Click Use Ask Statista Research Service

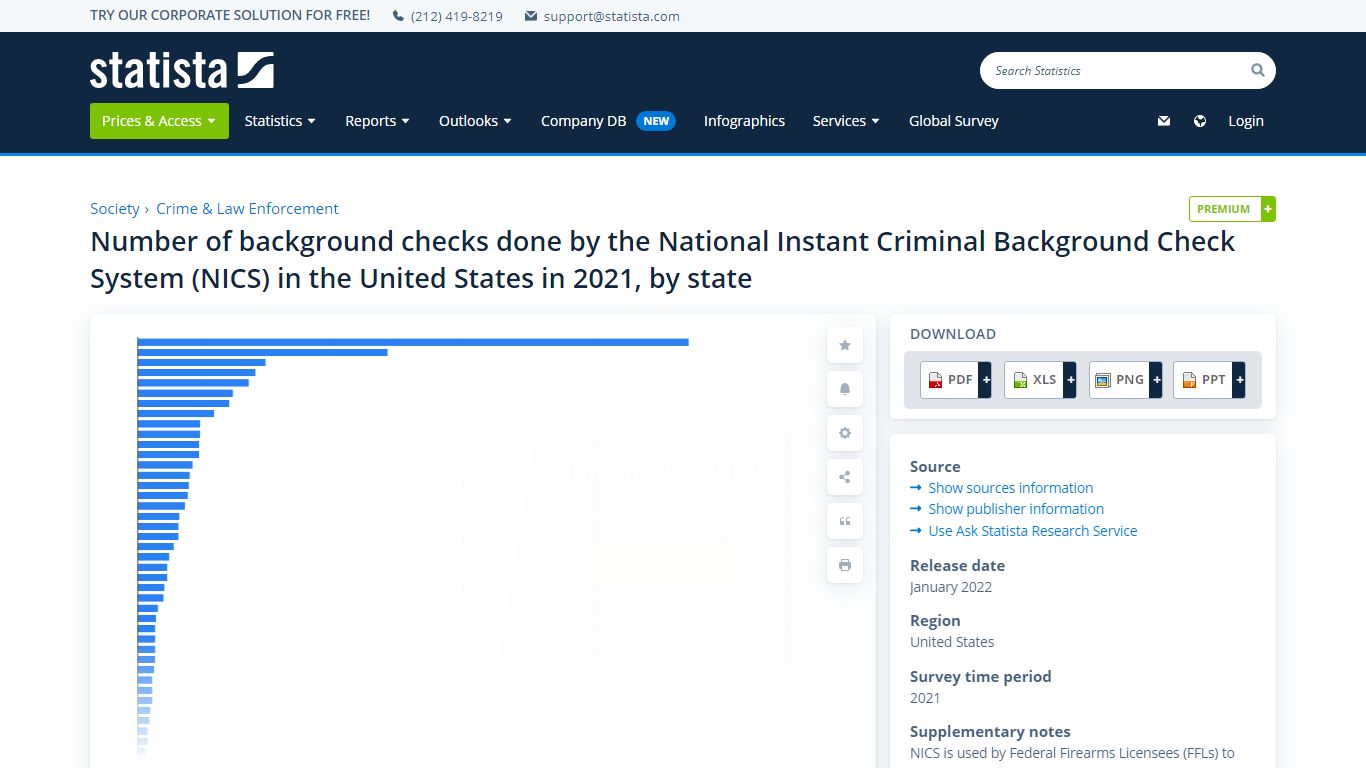click(1033, 531)
